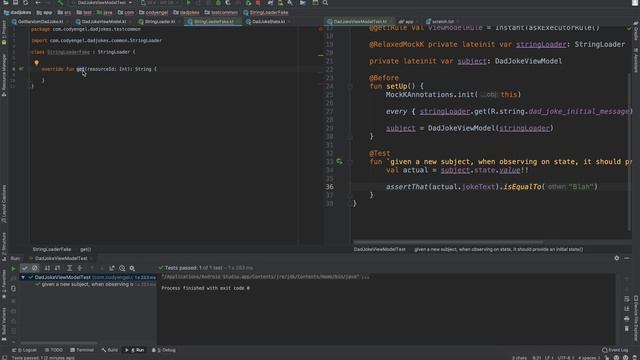Click magnifier icon in test toolbar

coord(132,268)
